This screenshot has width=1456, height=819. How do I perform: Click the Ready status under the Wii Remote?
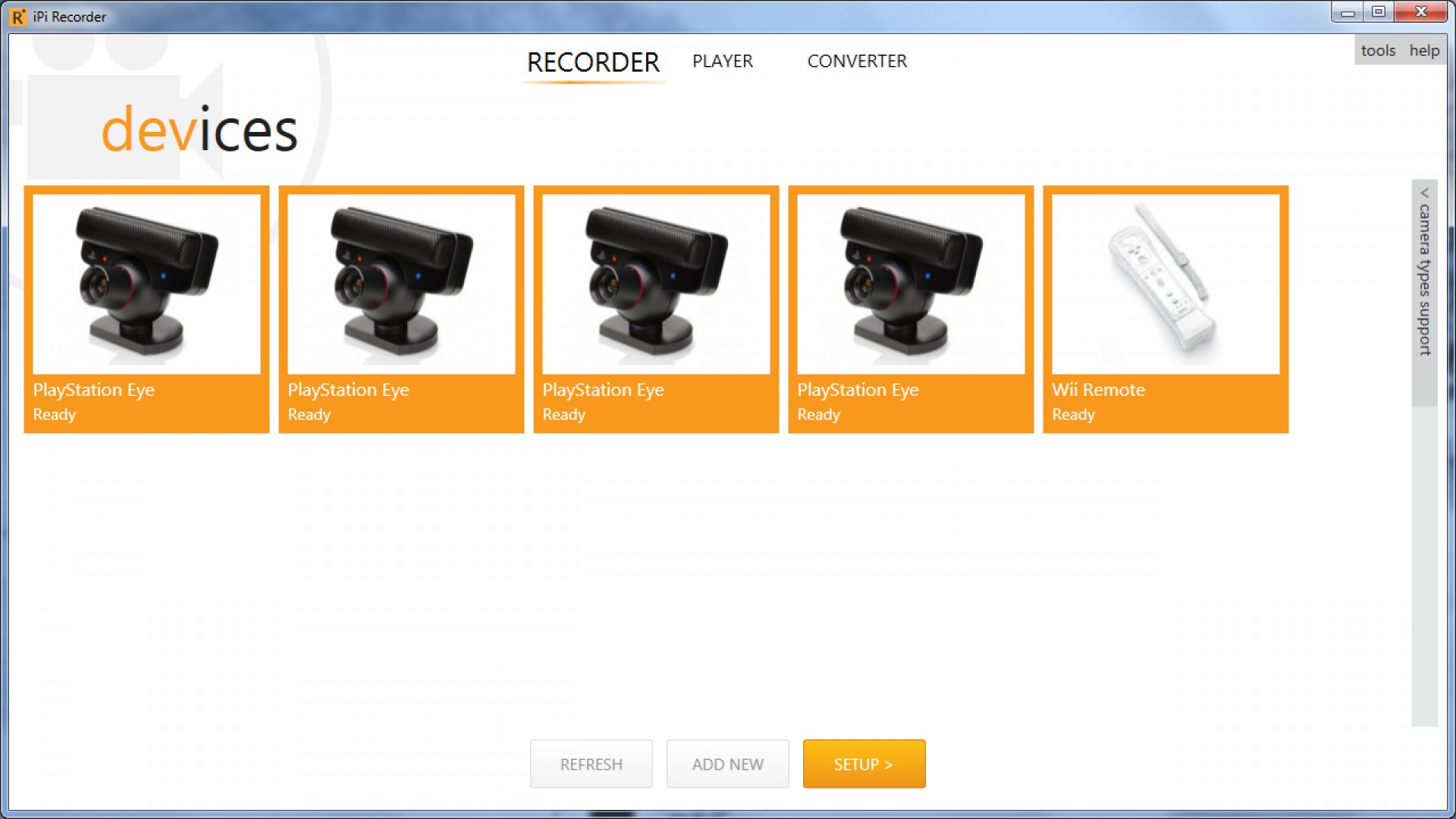click(x=1072, y=414)
